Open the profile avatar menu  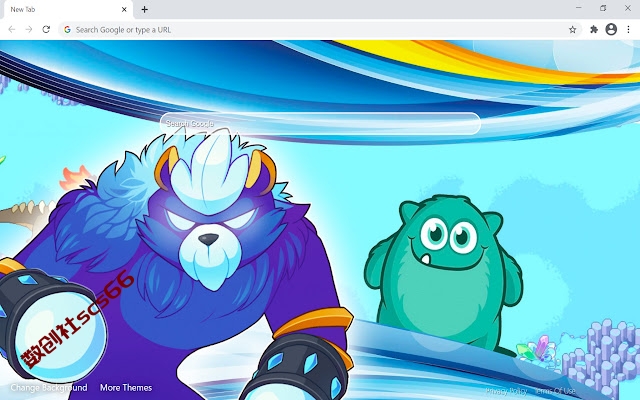[x=611, y=29]
